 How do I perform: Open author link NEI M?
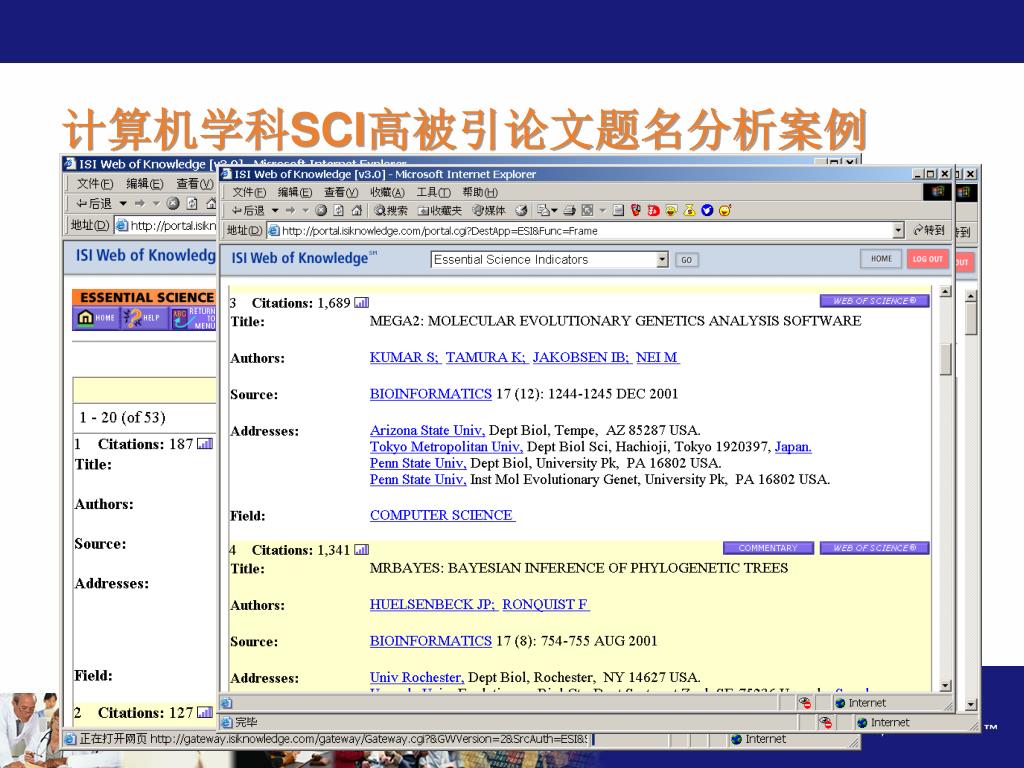(x=657, y=357)
